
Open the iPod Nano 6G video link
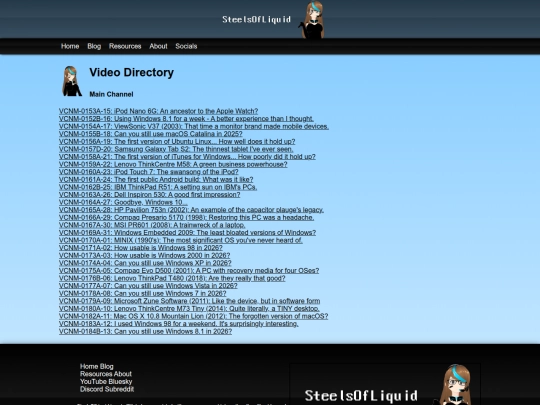click(x=158, y=111)
